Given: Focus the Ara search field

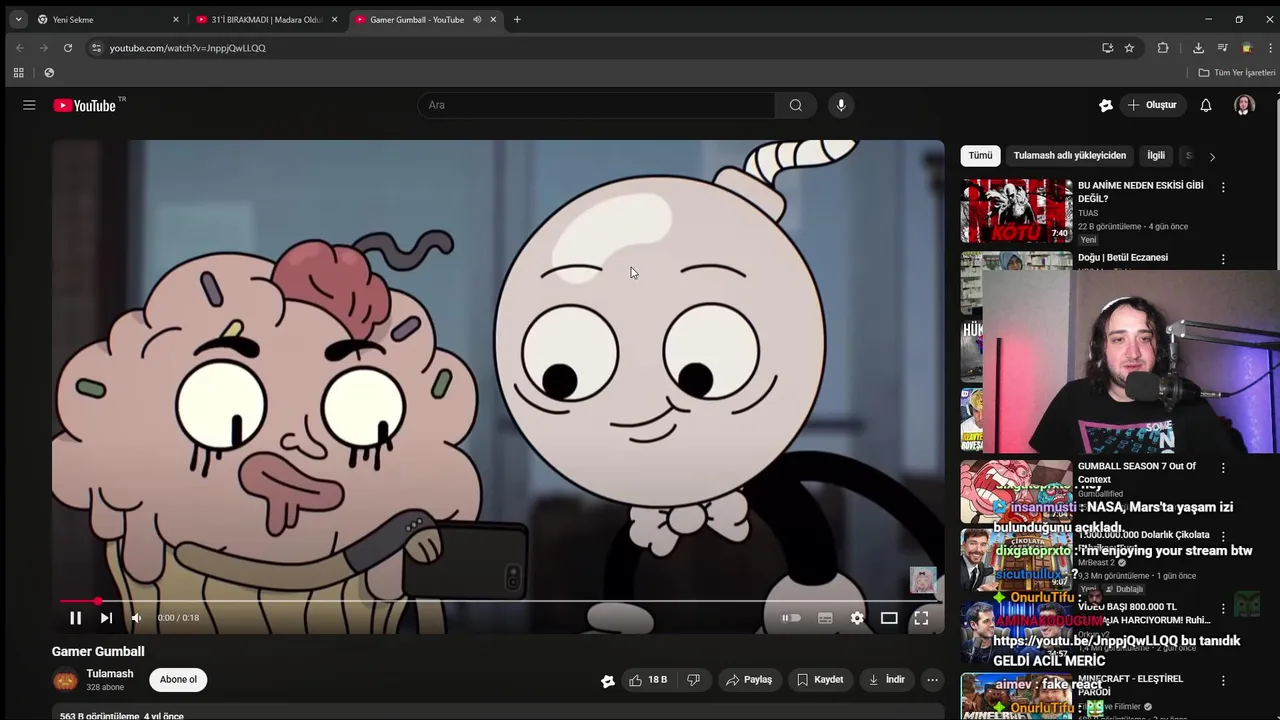Looking at the screenshot, I should (x=596, y=105).
